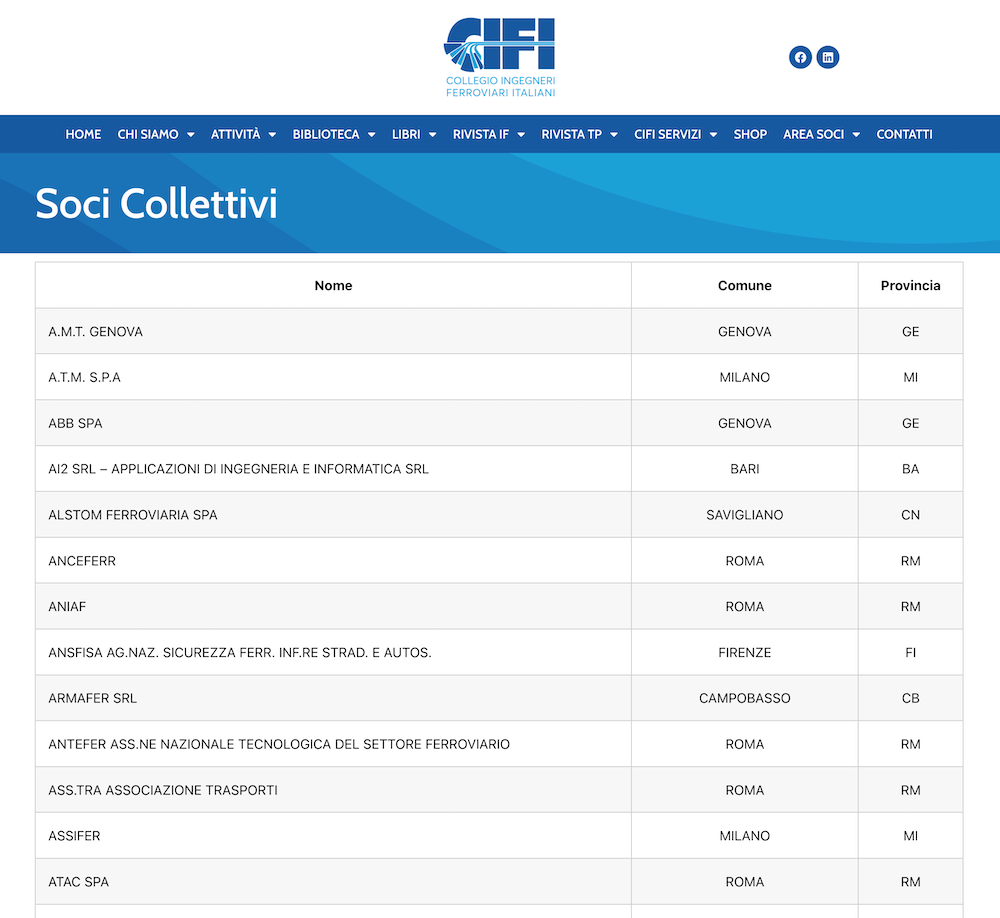Image resolution: width=1000 pixels, height=918 pixels.
Task: Expand the BIBLIOTECA dropdown arrow
Action: (x=371, y=135)
